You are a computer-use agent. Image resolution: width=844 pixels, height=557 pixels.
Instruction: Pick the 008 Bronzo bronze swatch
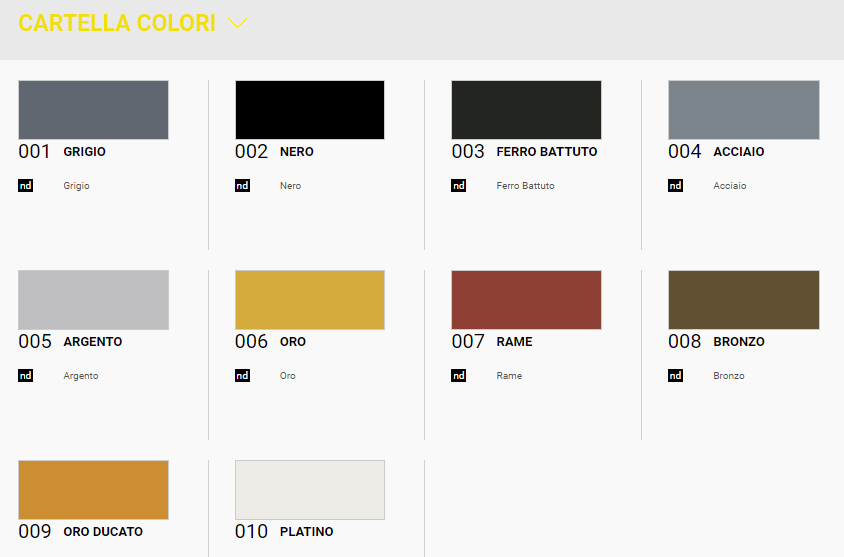pos(743,300)
